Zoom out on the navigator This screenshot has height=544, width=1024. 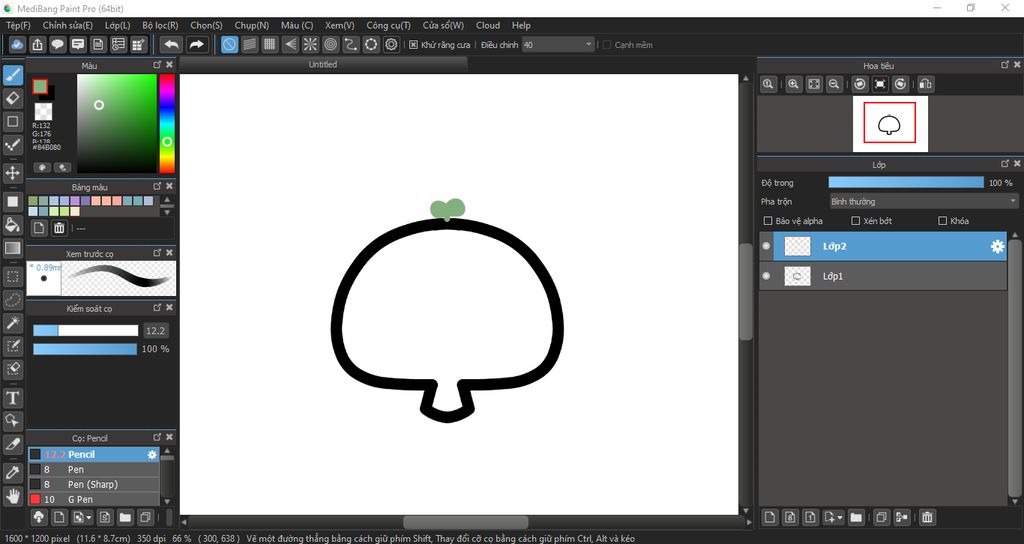pos(834,84)
